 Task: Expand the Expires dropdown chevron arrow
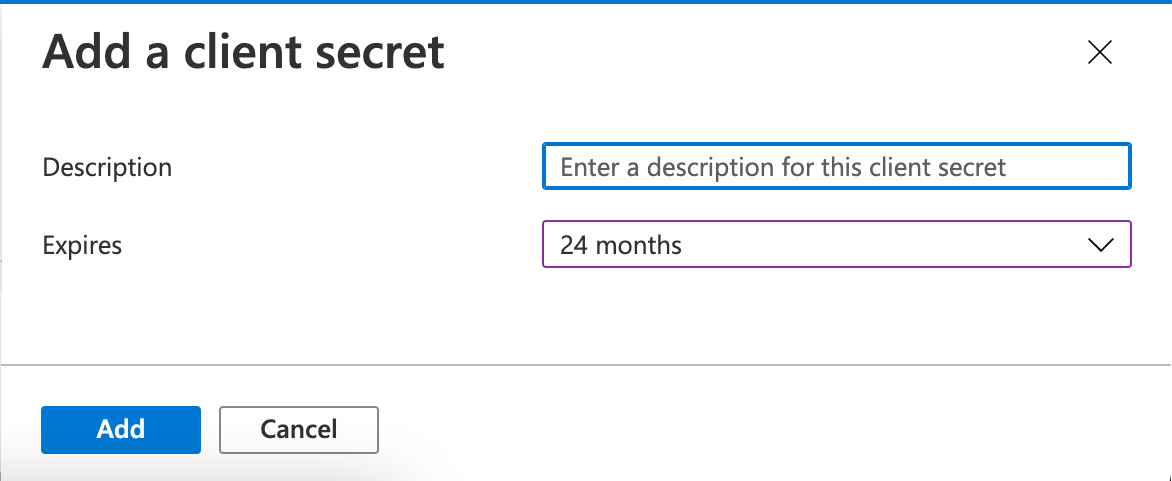(1099, 245)
